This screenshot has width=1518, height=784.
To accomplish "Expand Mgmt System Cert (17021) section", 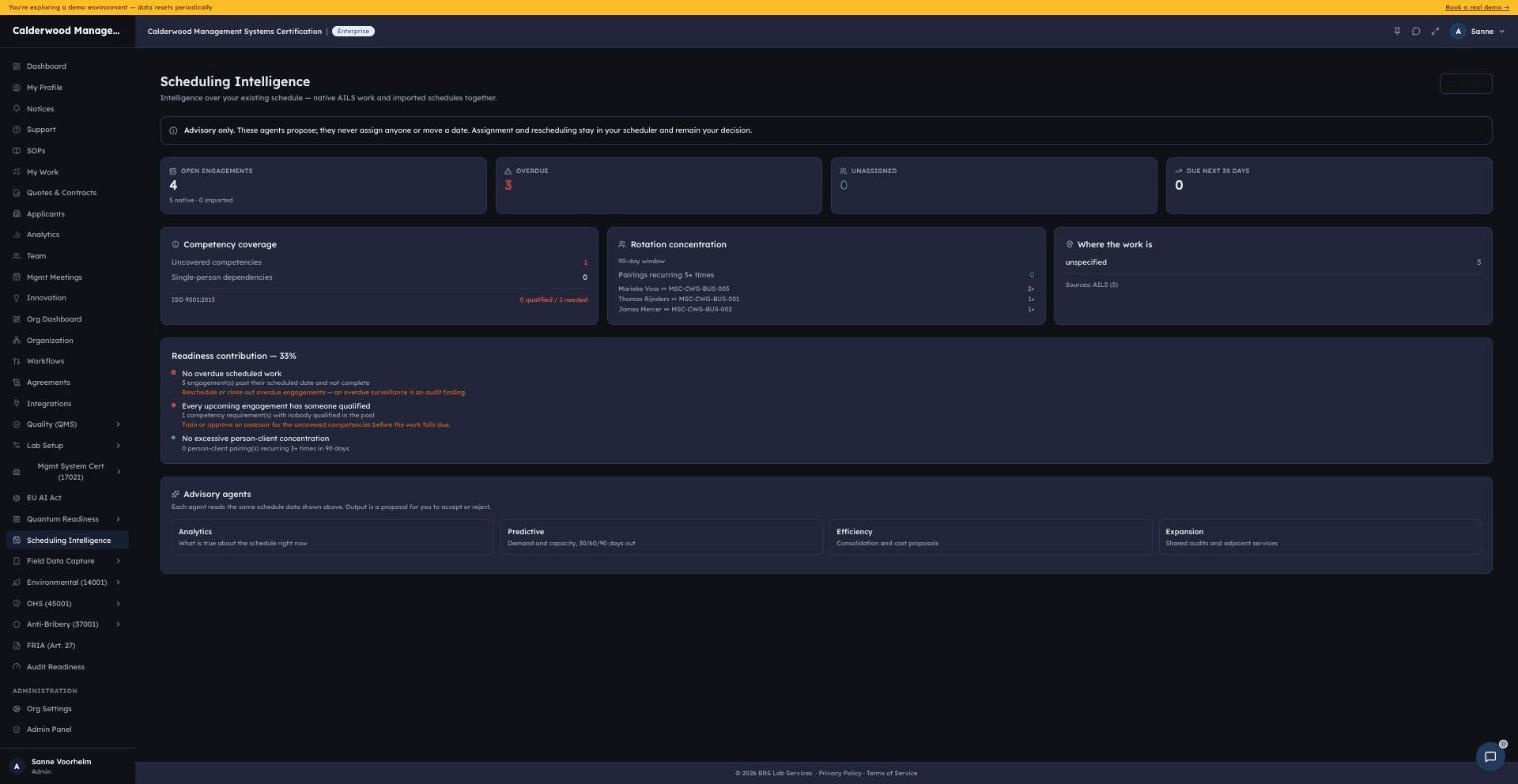I will 67,471.
